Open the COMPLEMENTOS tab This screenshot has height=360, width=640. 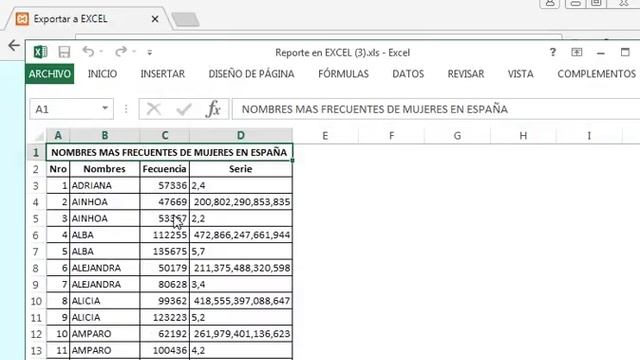pos(596,74)
